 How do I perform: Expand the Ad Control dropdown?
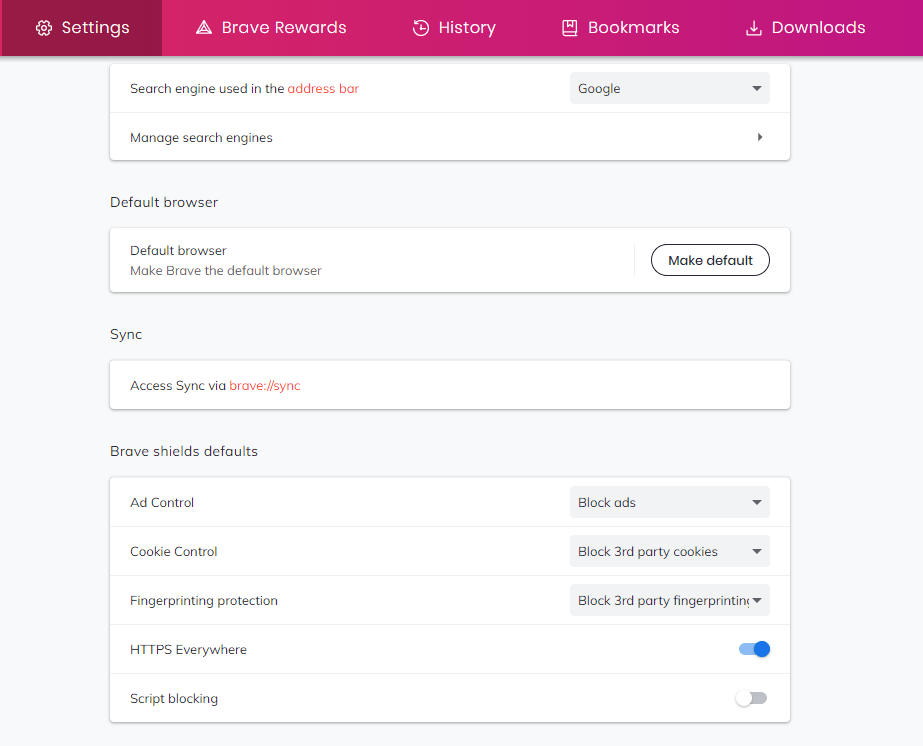[x=669, y=502]
